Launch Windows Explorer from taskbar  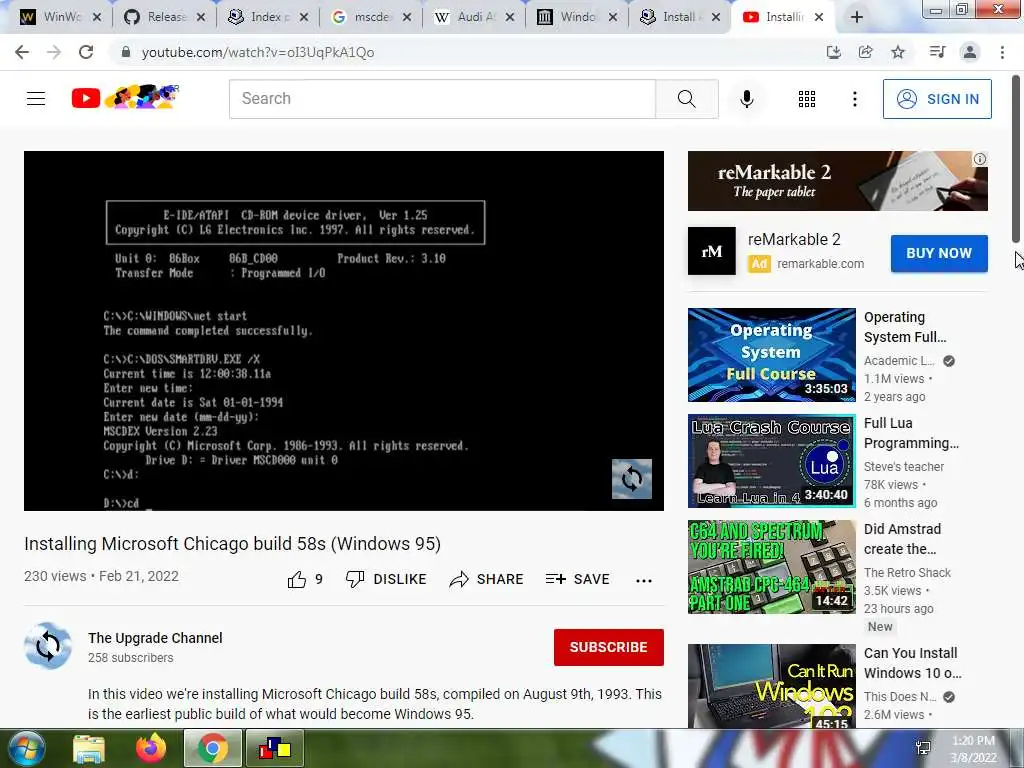(x=89, y=749)
